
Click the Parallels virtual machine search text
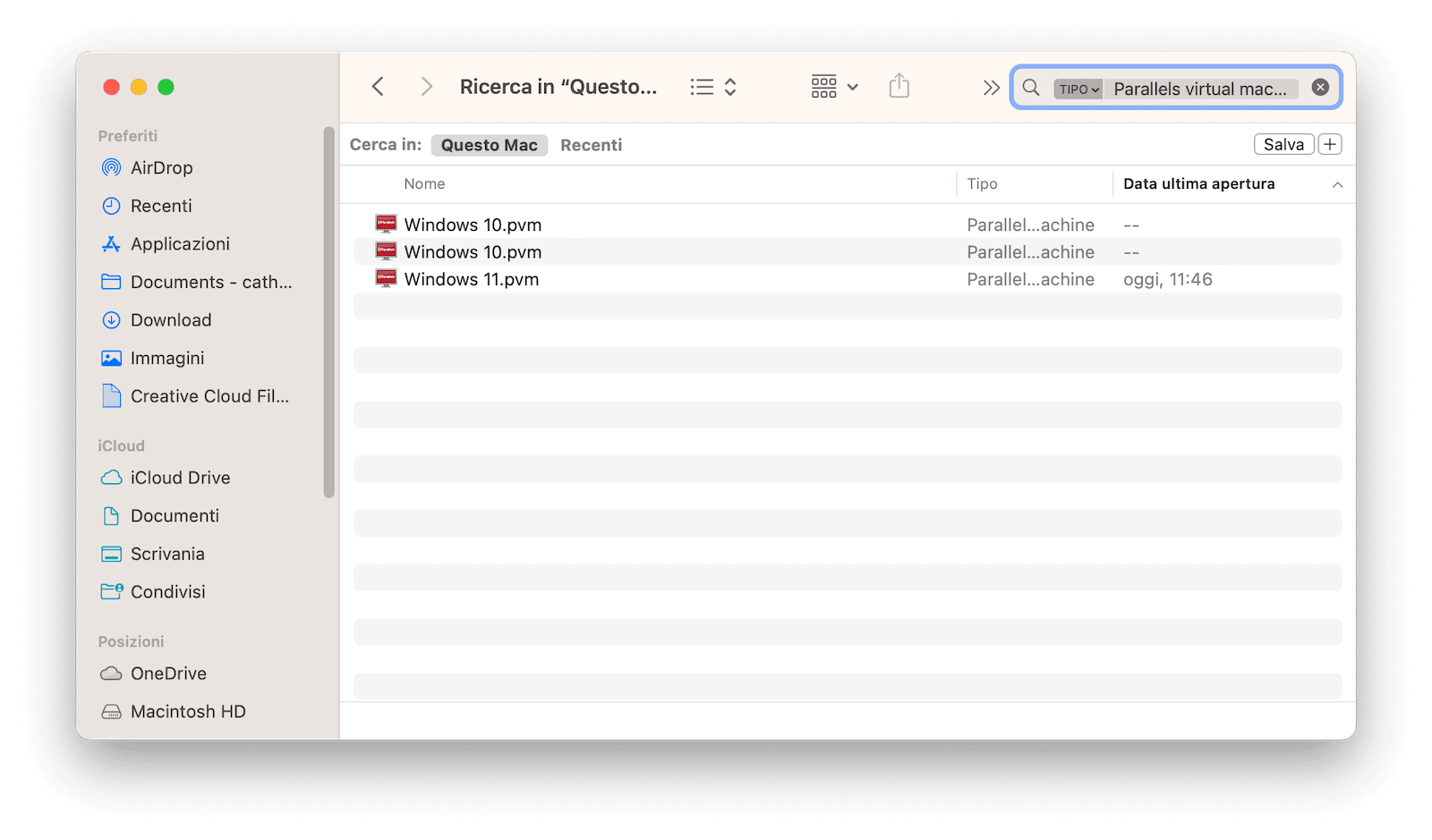pos(1200,89)
